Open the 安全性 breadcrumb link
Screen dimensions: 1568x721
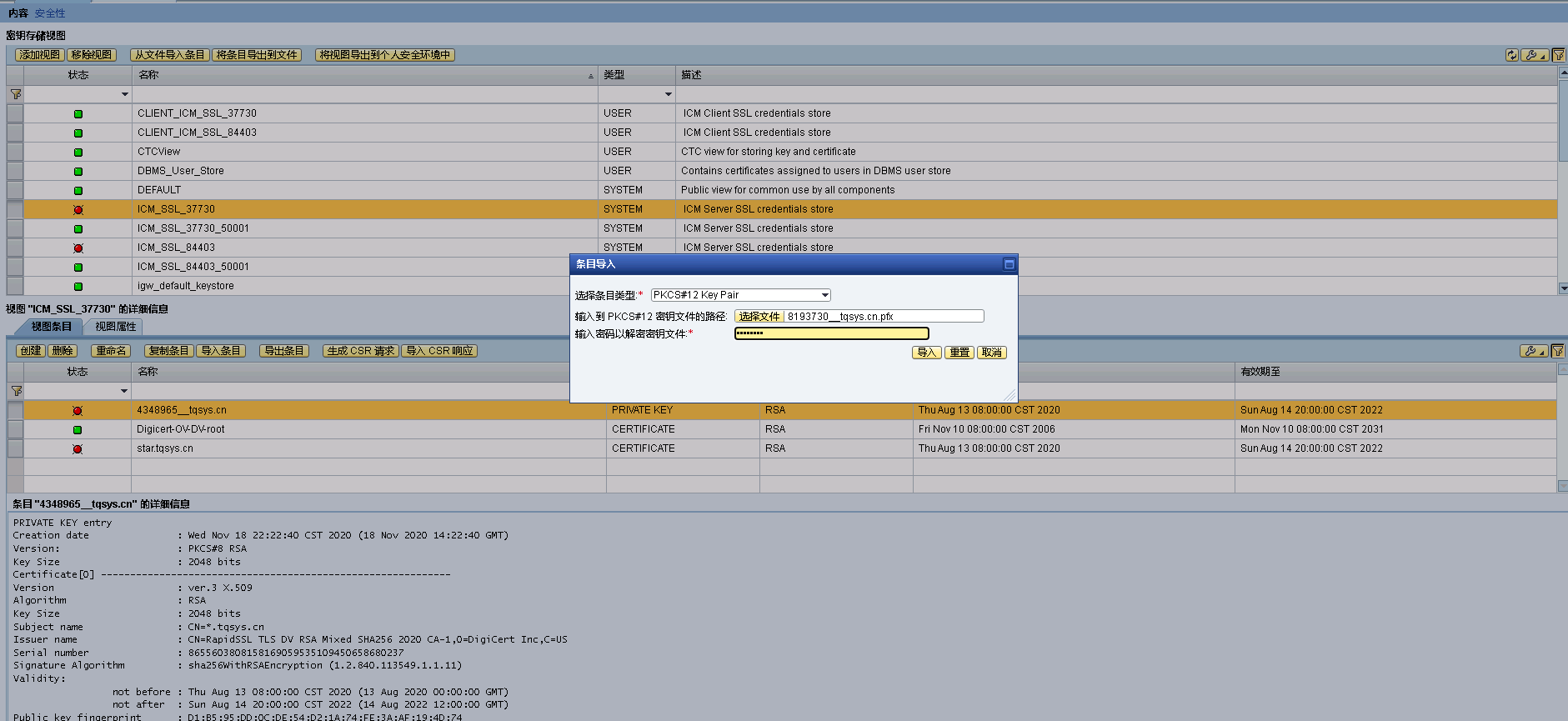(50, 13)
